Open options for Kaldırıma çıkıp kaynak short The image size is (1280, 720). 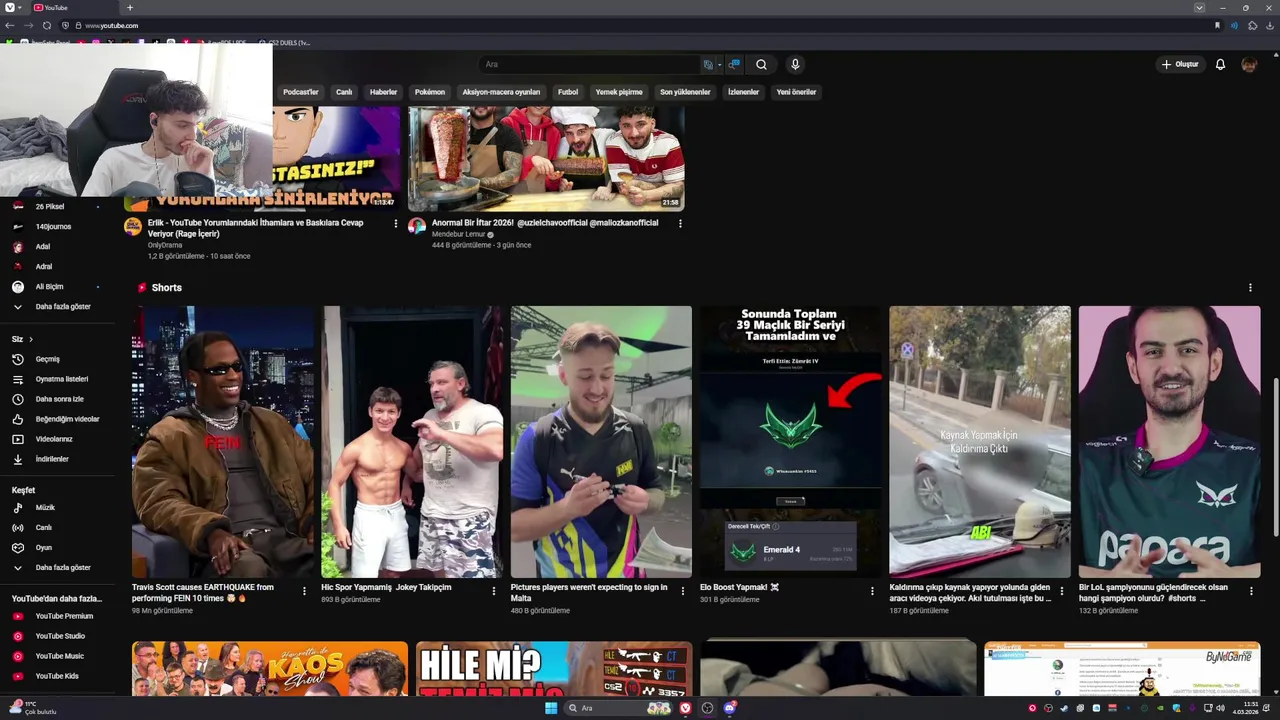coord(1062,591)
